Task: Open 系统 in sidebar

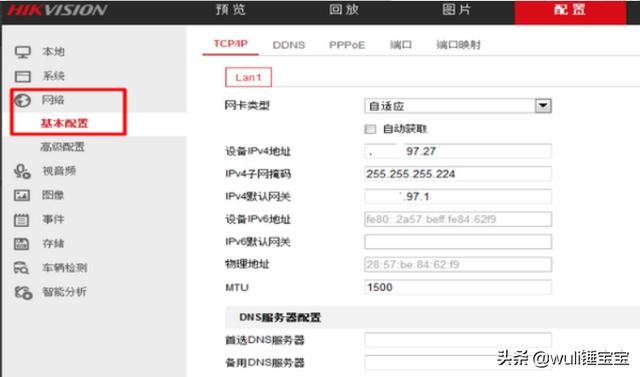Action: pos(53,76)
